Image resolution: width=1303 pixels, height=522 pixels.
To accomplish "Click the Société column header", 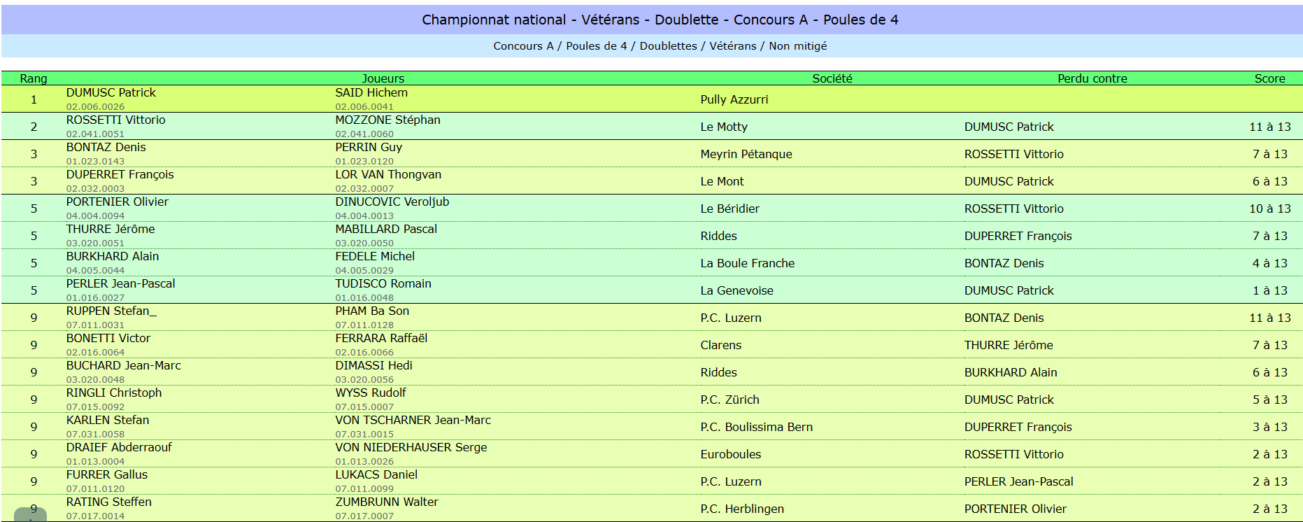I will (x=832, y=78).
